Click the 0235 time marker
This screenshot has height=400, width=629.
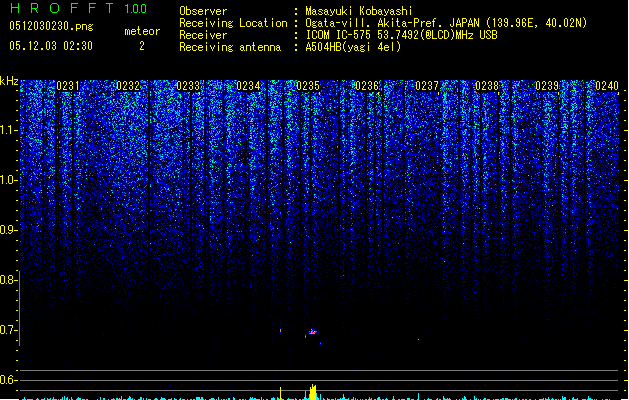tap(308, 86)
